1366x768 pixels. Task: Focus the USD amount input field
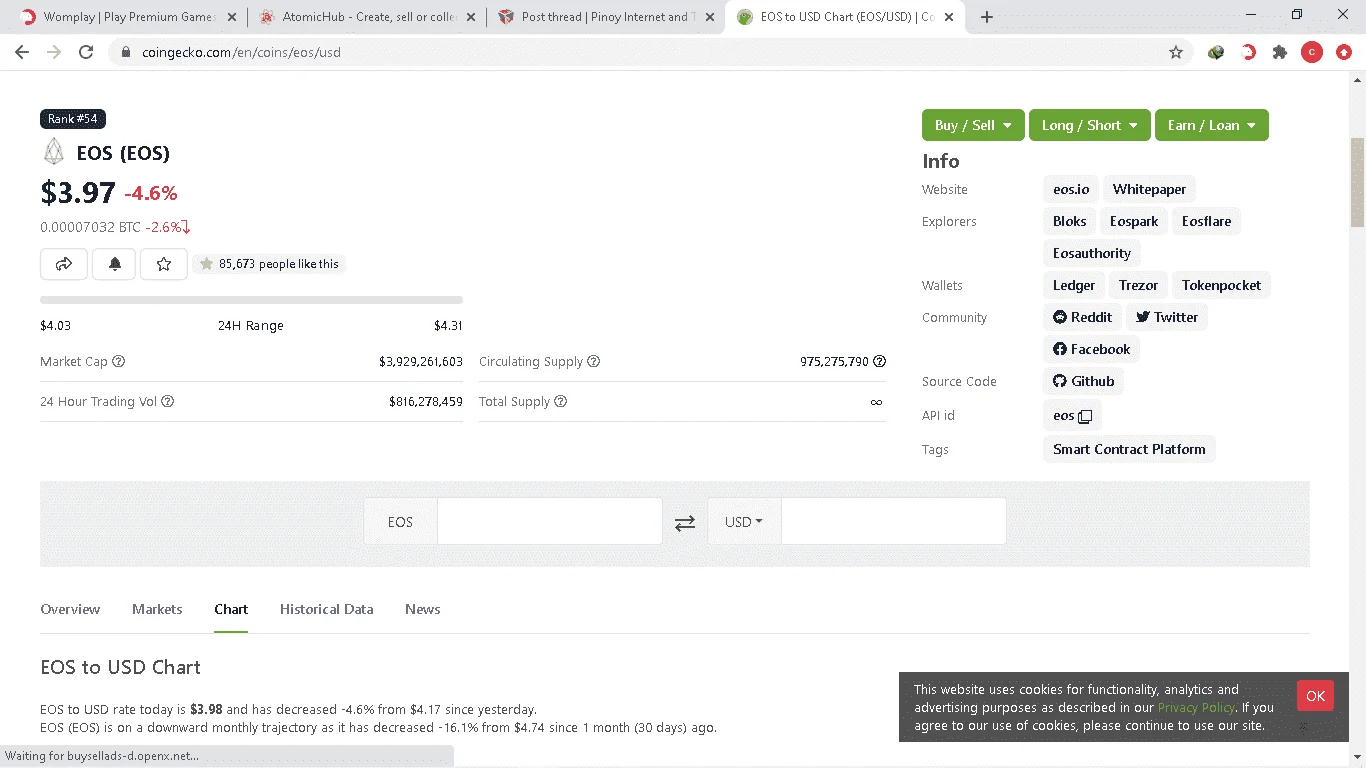[894, 521]
